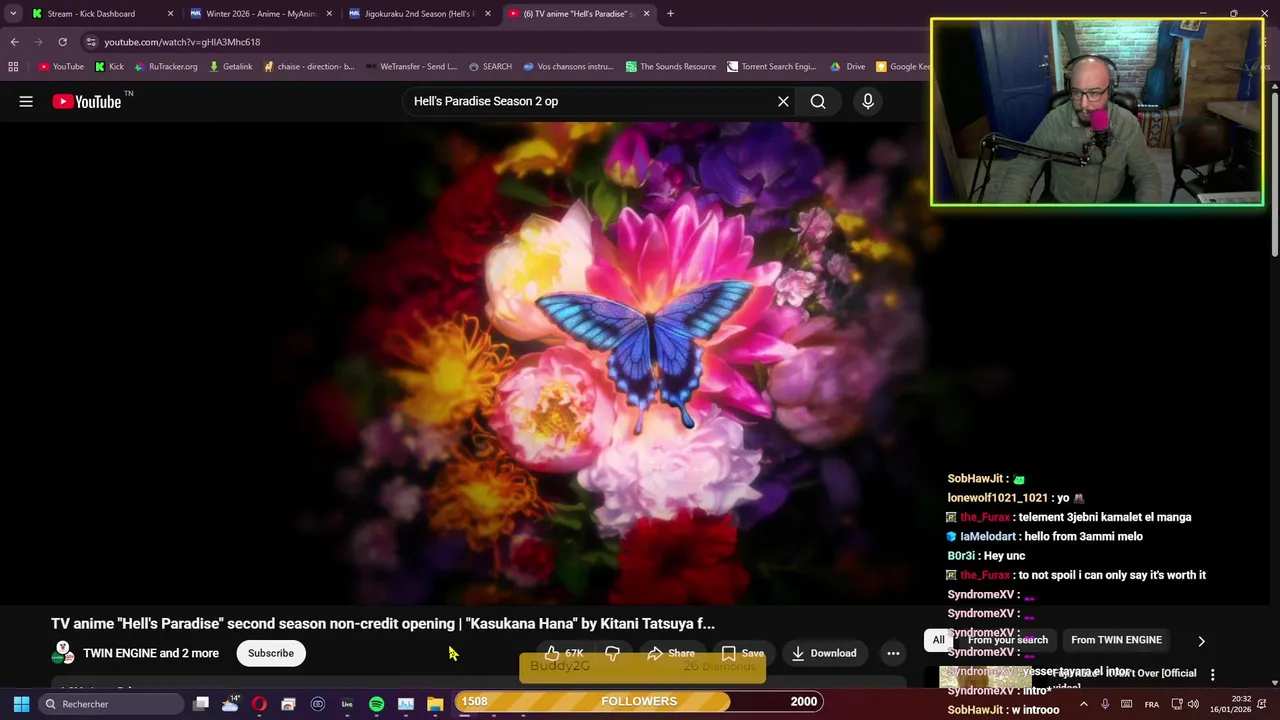This screenshot has width=1280, height=720.
Task: Open Task View from the taskbar
Action: click(x=201, y=704)
